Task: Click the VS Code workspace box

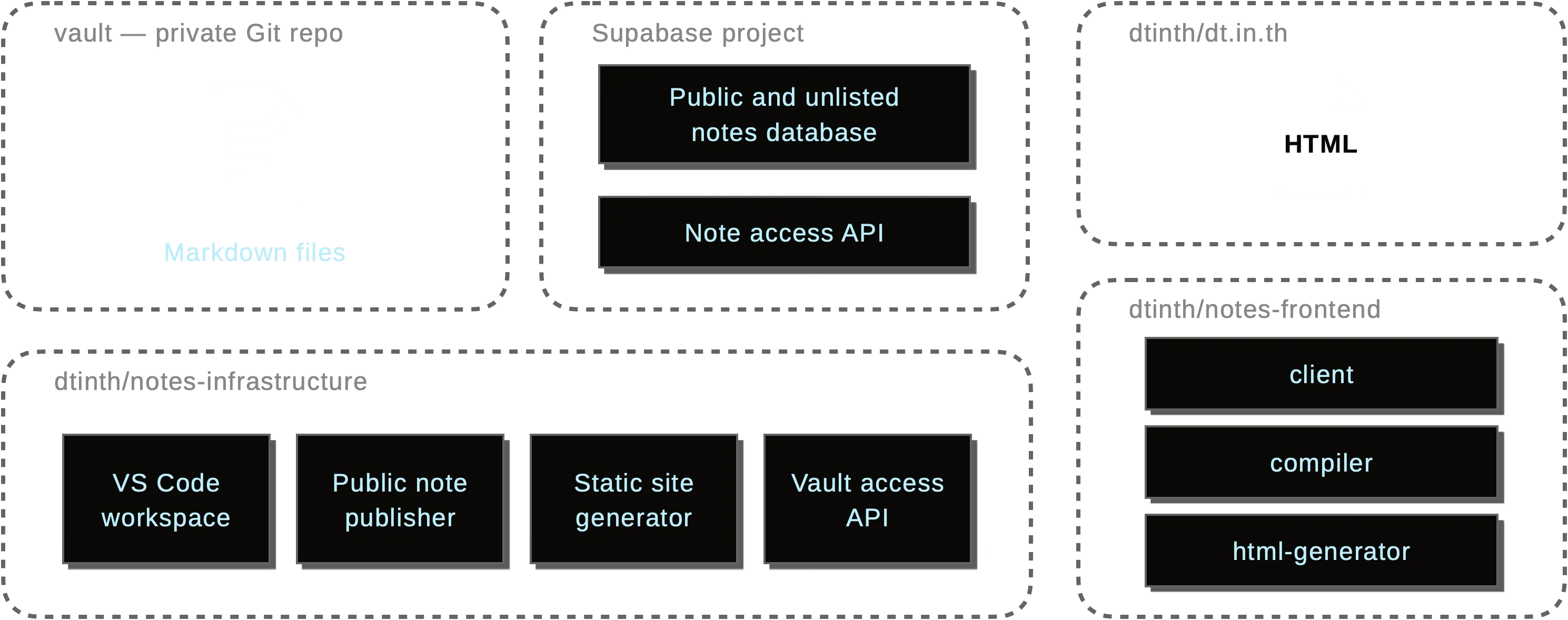Action: pos(165,501)
